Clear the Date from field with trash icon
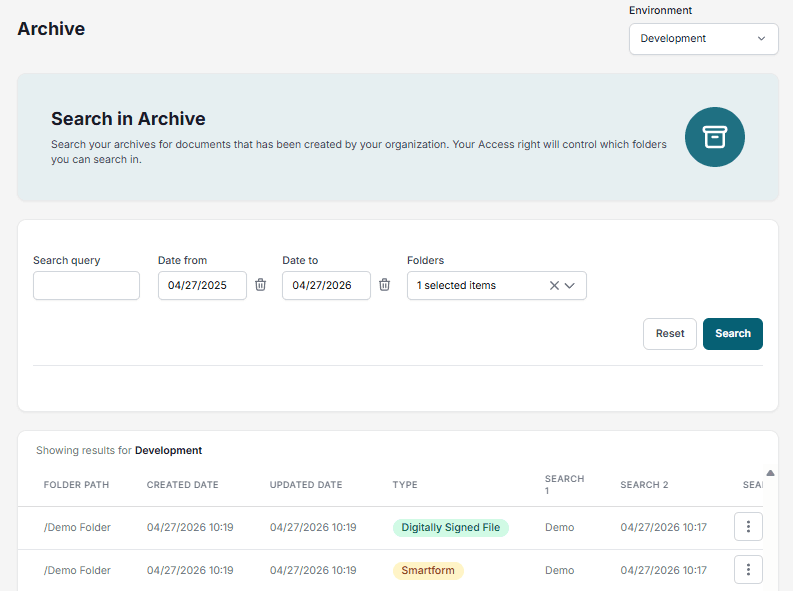This screenshot has height=591, width=793. coord(260,285)
